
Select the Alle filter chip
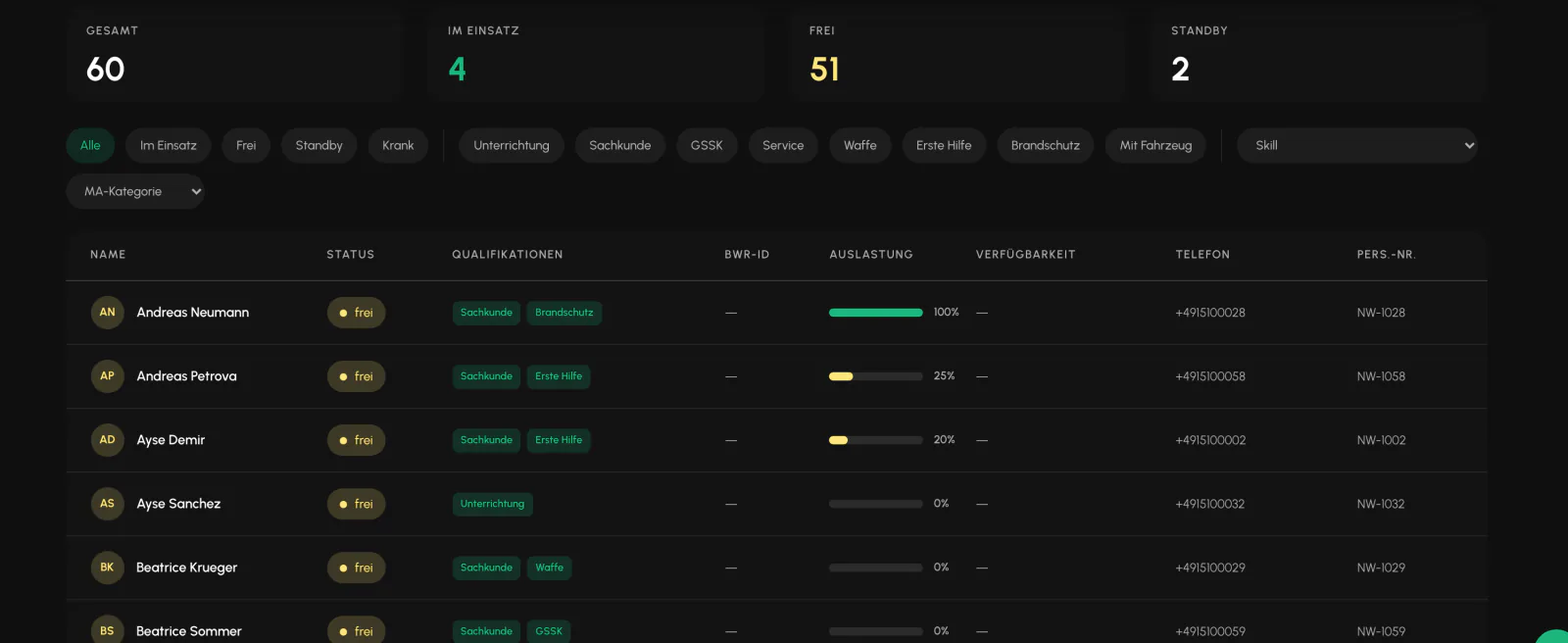point(90,145)
